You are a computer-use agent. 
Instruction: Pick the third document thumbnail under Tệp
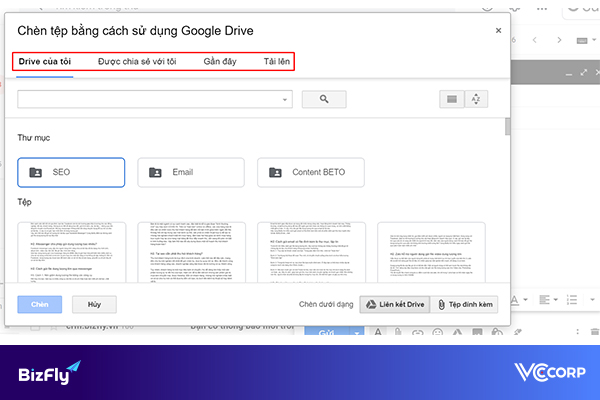pos(311,252)
